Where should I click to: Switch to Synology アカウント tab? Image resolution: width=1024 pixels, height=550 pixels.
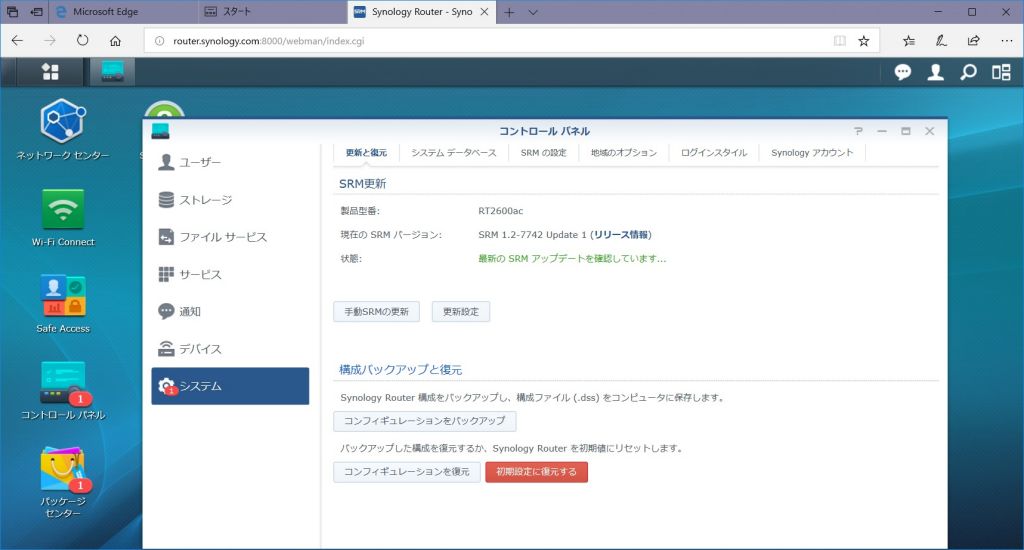(x=812, y=153)
